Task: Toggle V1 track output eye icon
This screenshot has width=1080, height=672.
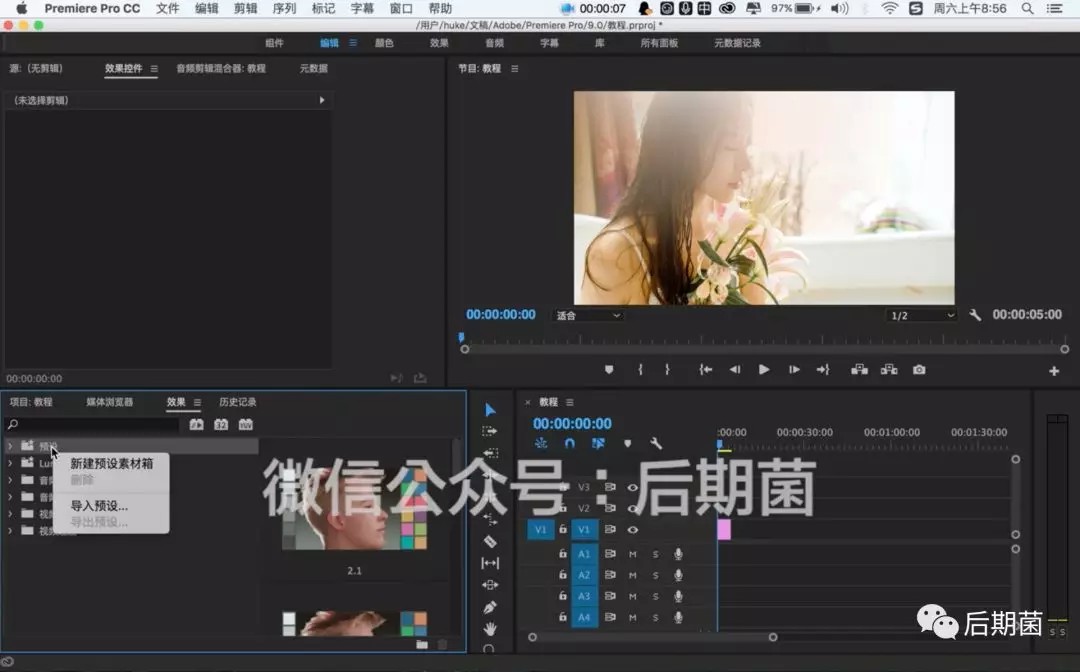Action: (632, 529)
